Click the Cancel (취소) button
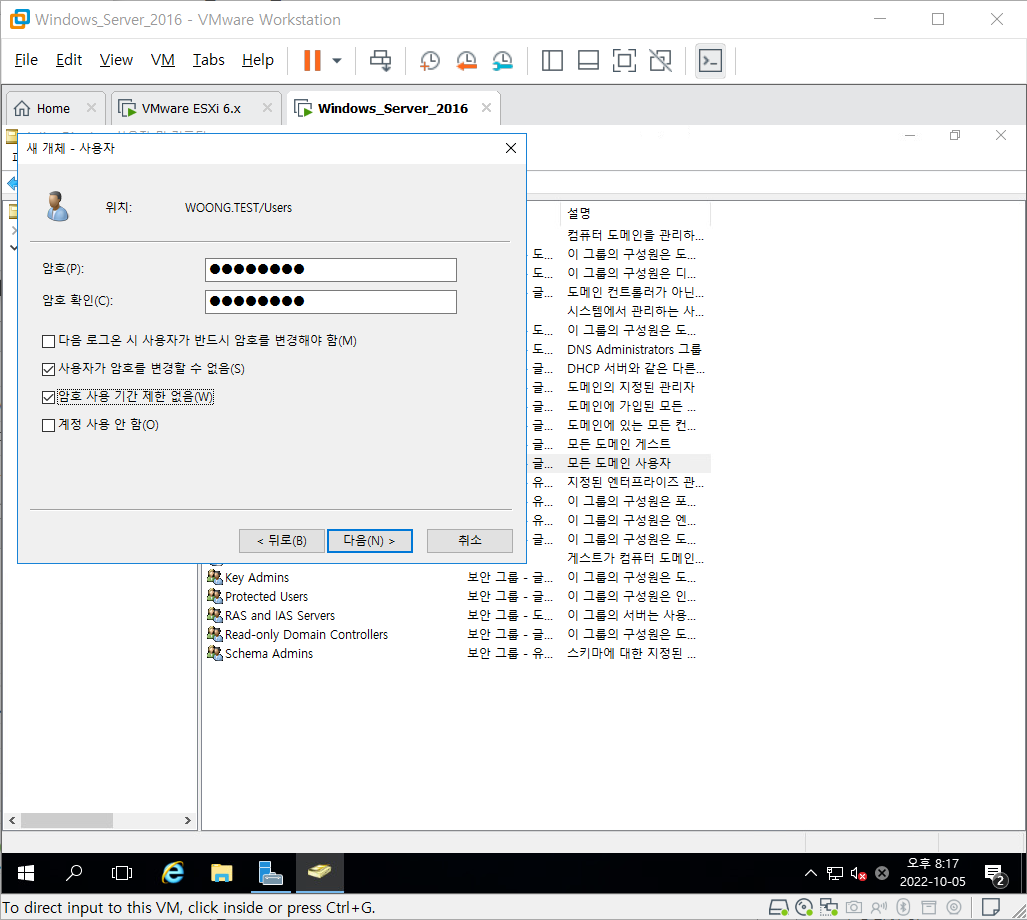The width and height of the screenshot is (1027, 920). (x=470, y=541)
